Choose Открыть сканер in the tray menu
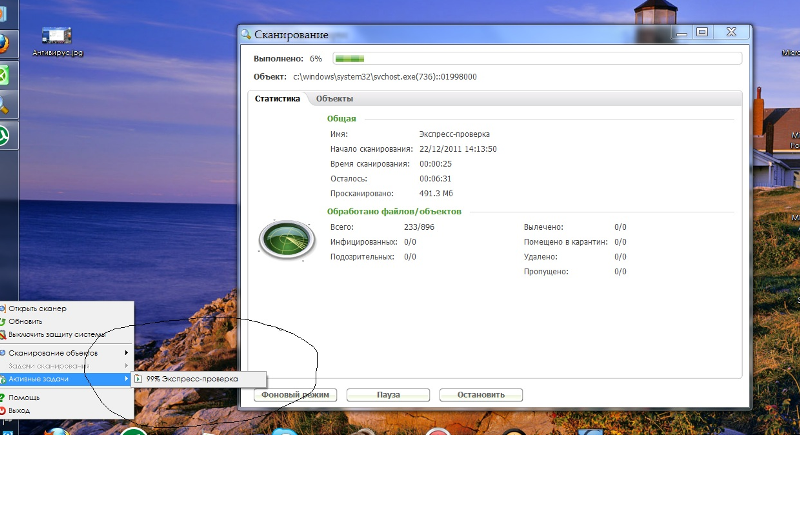Viewport: 800px width, 516px height. (x=38, y=309)
